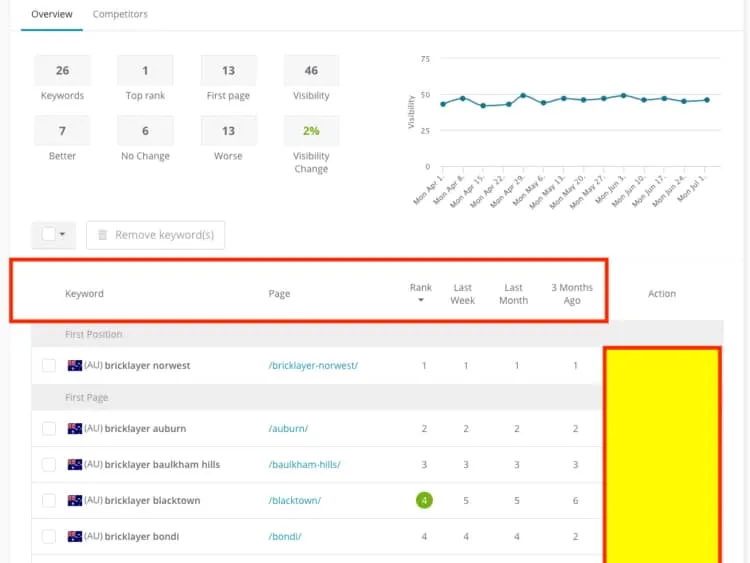Viewport: 750px width, 563px height.
Task: Open the /bricklayer-norwest/ page link
Action: click(313, 365)
